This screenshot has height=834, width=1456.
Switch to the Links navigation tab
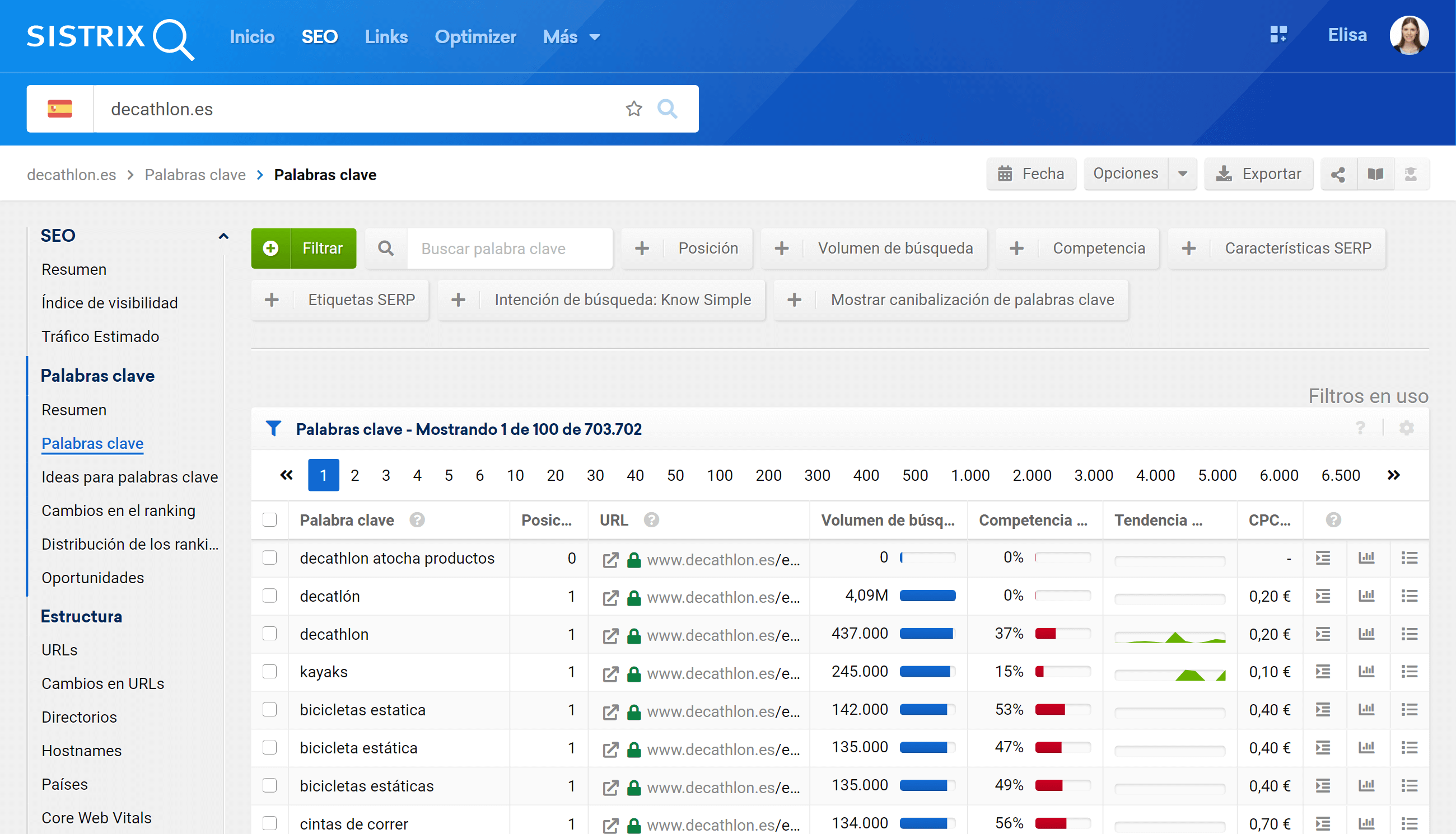386,38
